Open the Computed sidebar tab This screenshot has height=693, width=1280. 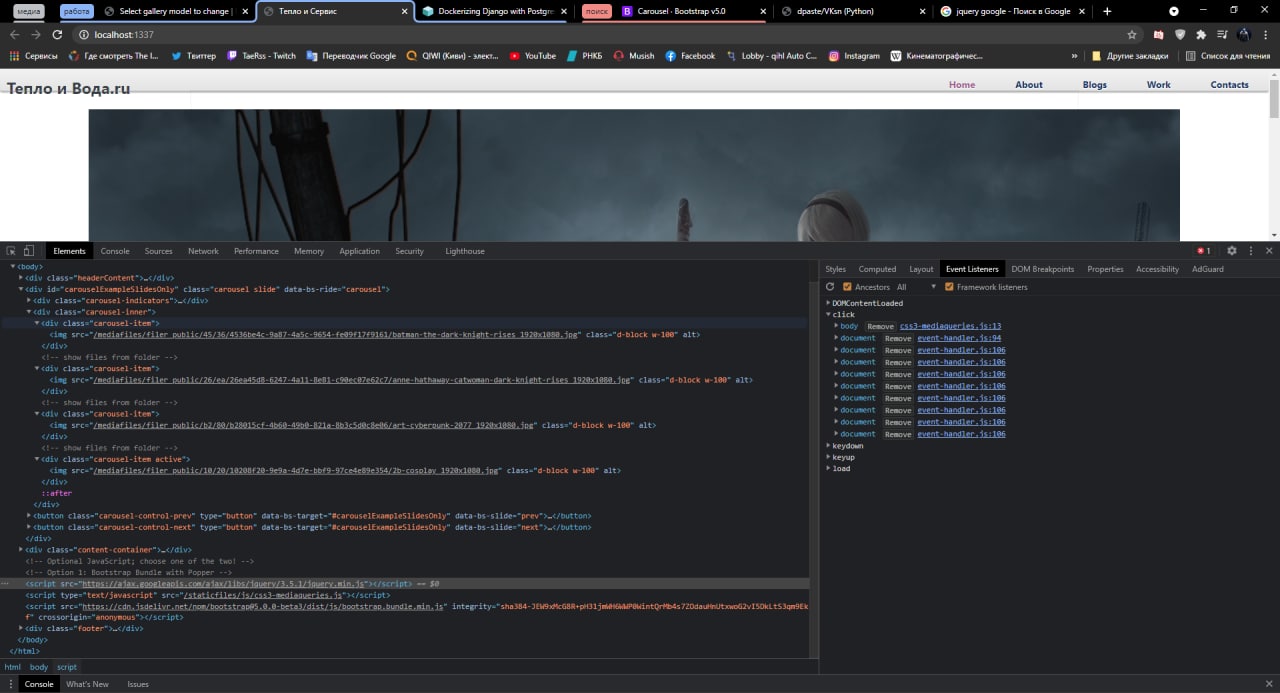877,269
